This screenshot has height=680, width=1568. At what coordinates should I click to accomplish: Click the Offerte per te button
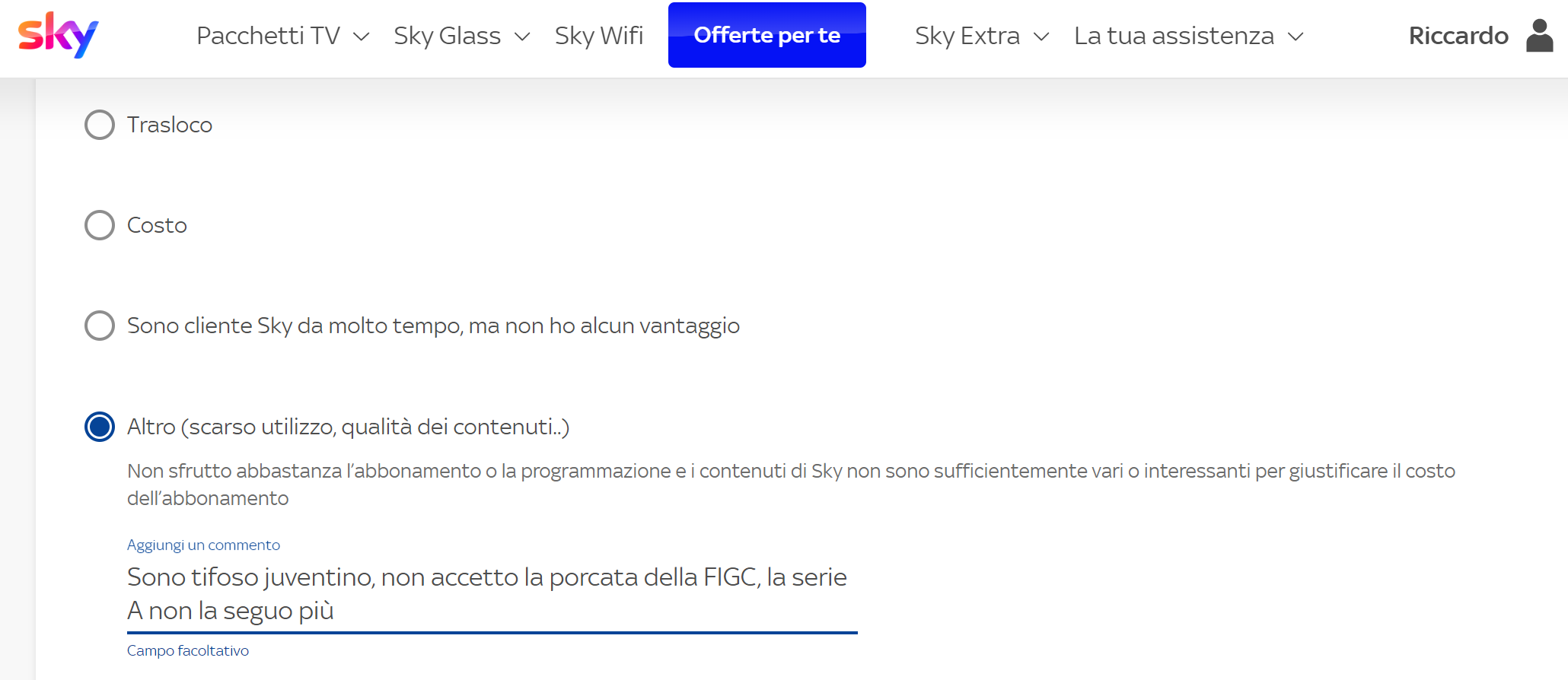coord(767,35)
